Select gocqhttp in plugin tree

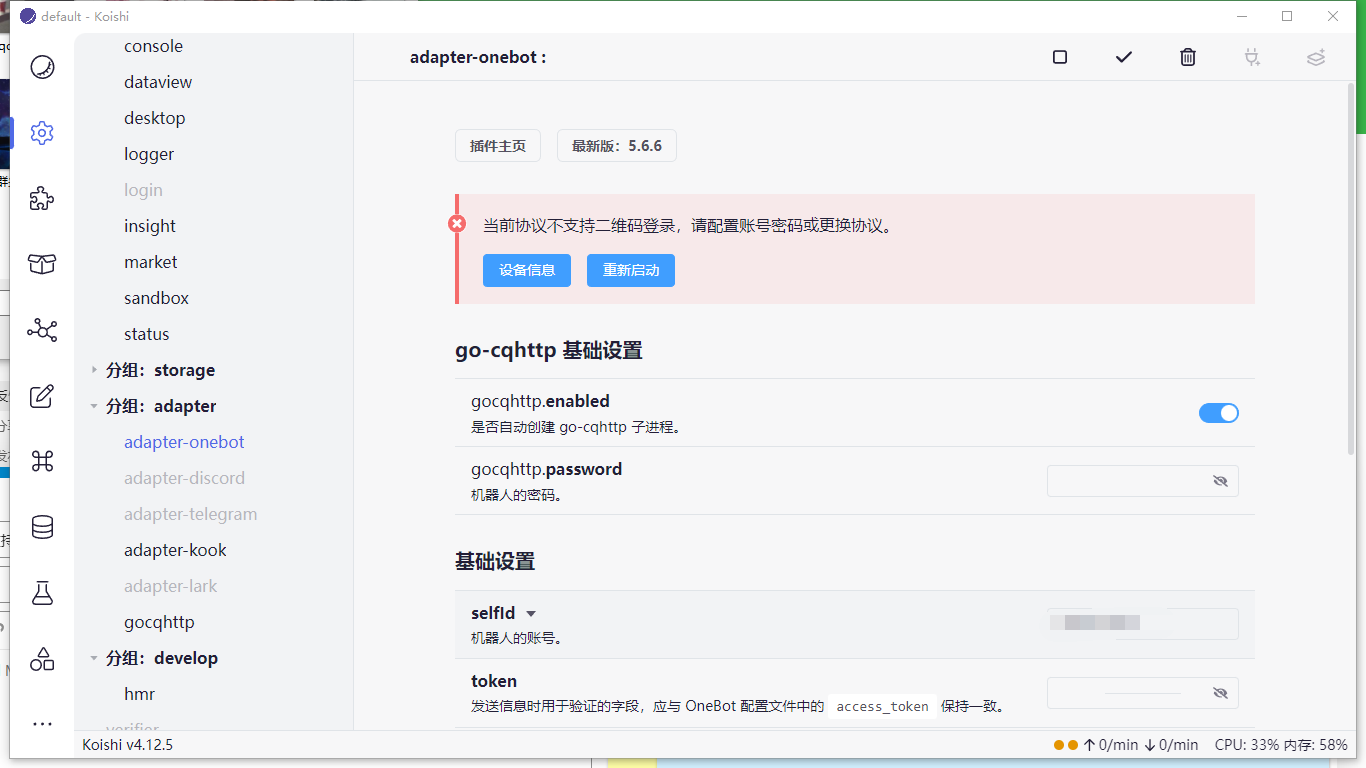click(159, 622)
